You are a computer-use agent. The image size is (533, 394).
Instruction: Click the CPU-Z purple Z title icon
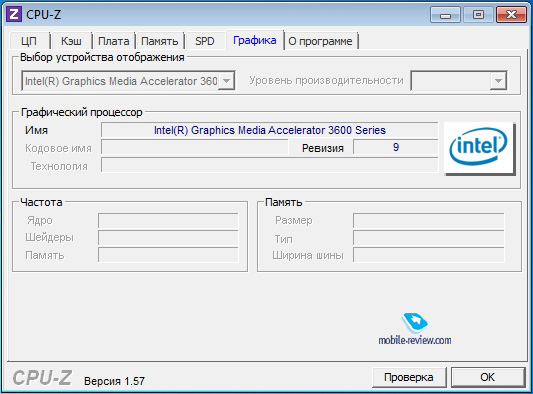(x=14, y=14)
